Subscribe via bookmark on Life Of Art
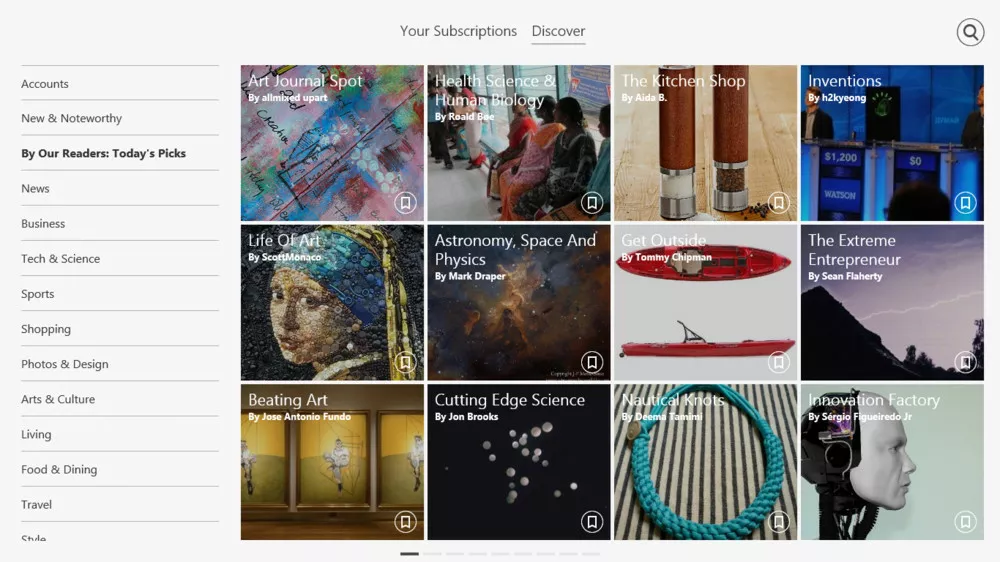Viewport: 1000px width, 562px height. pos(405,362)
